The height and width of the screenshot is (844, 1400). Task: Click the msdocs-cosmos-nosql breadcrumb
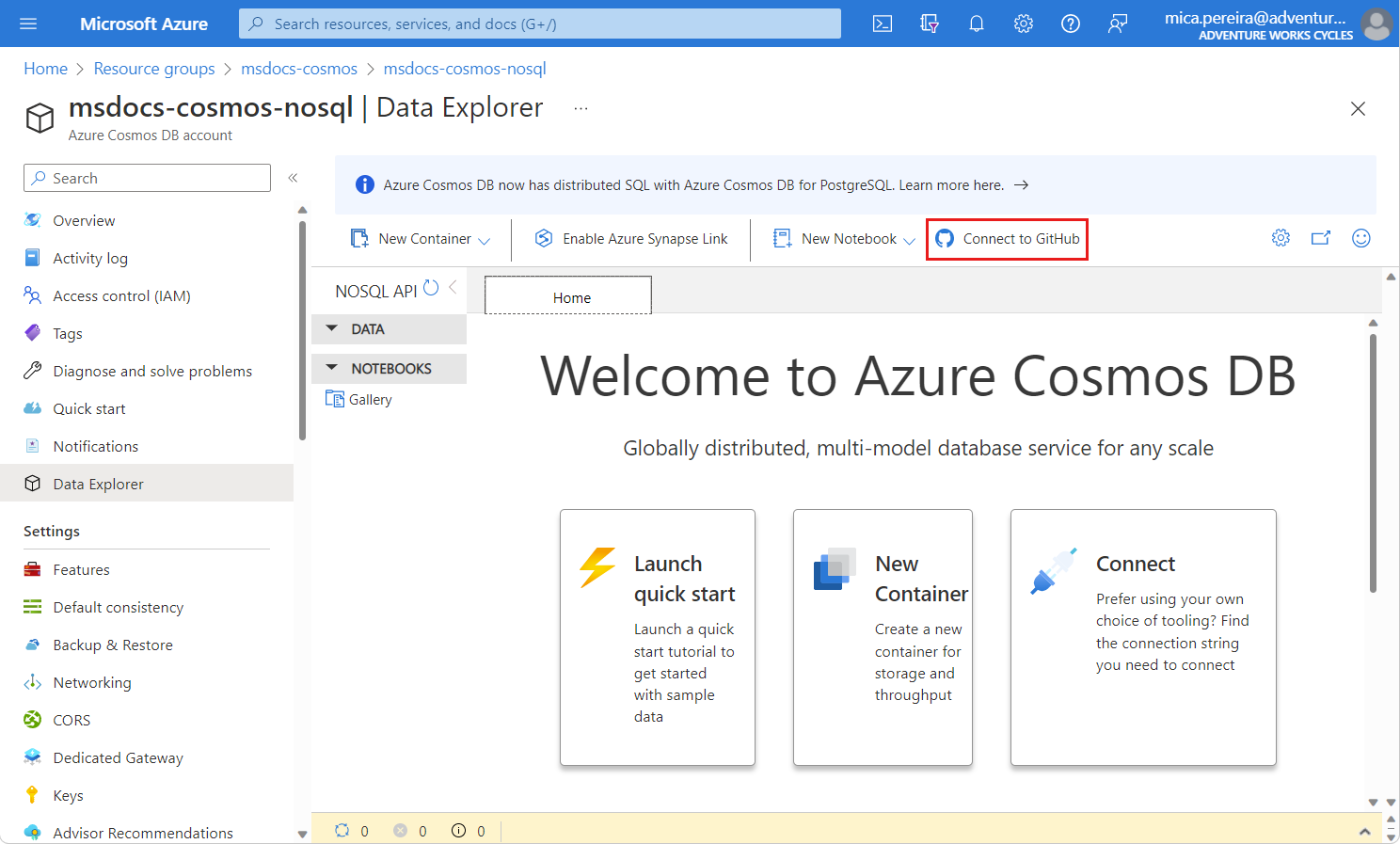click(465, 69)
